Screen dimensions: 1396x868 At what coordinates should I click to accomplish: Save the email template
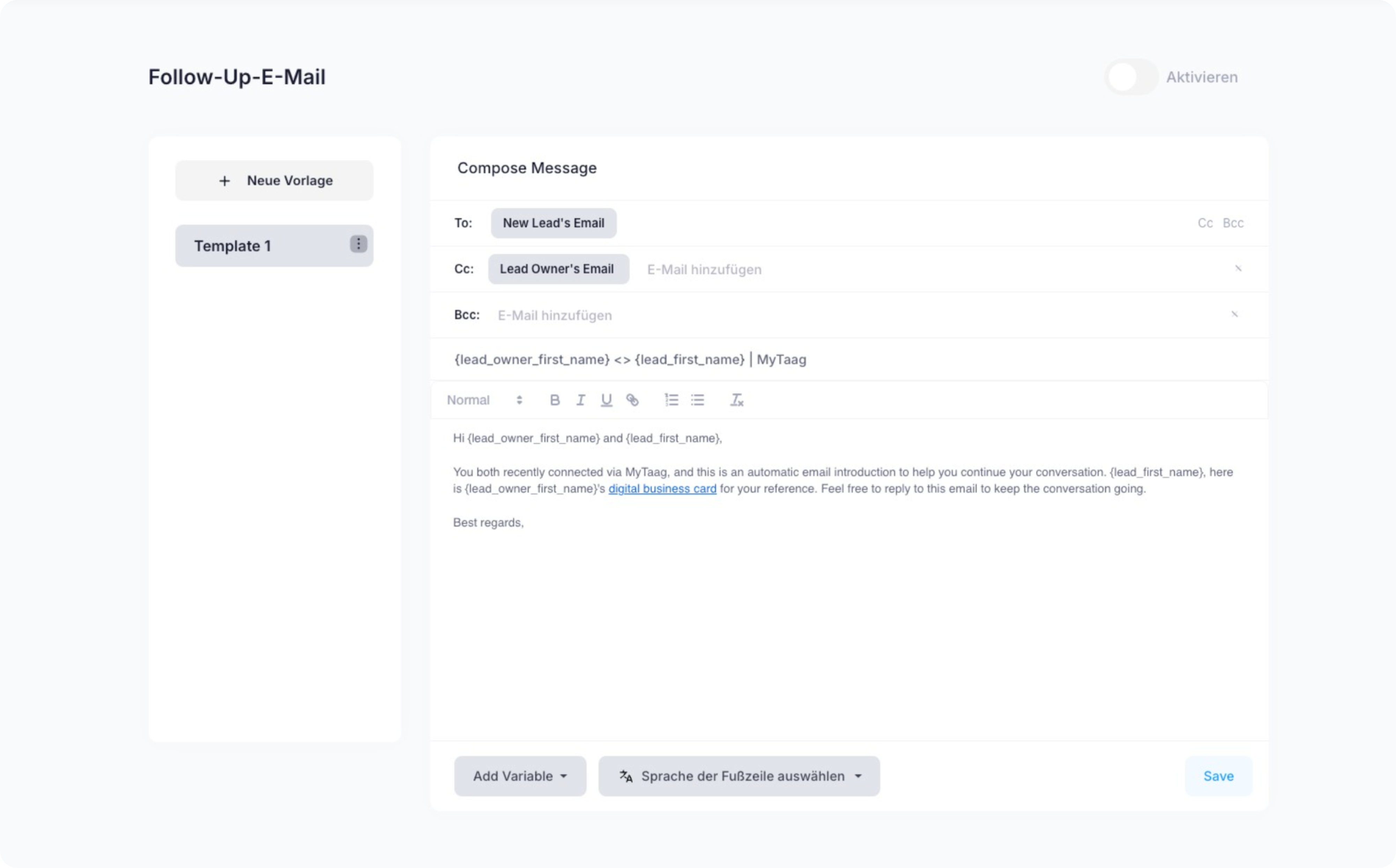(1218, 776)
